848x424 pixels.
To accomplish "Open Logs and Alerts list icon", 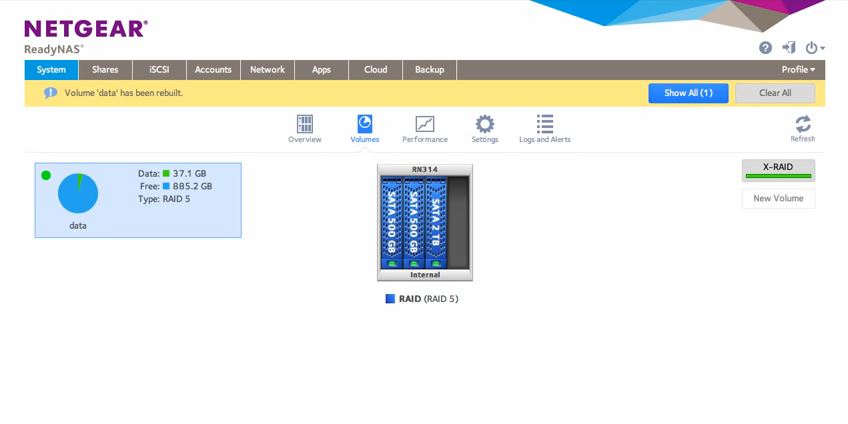I will click(545, 124).
